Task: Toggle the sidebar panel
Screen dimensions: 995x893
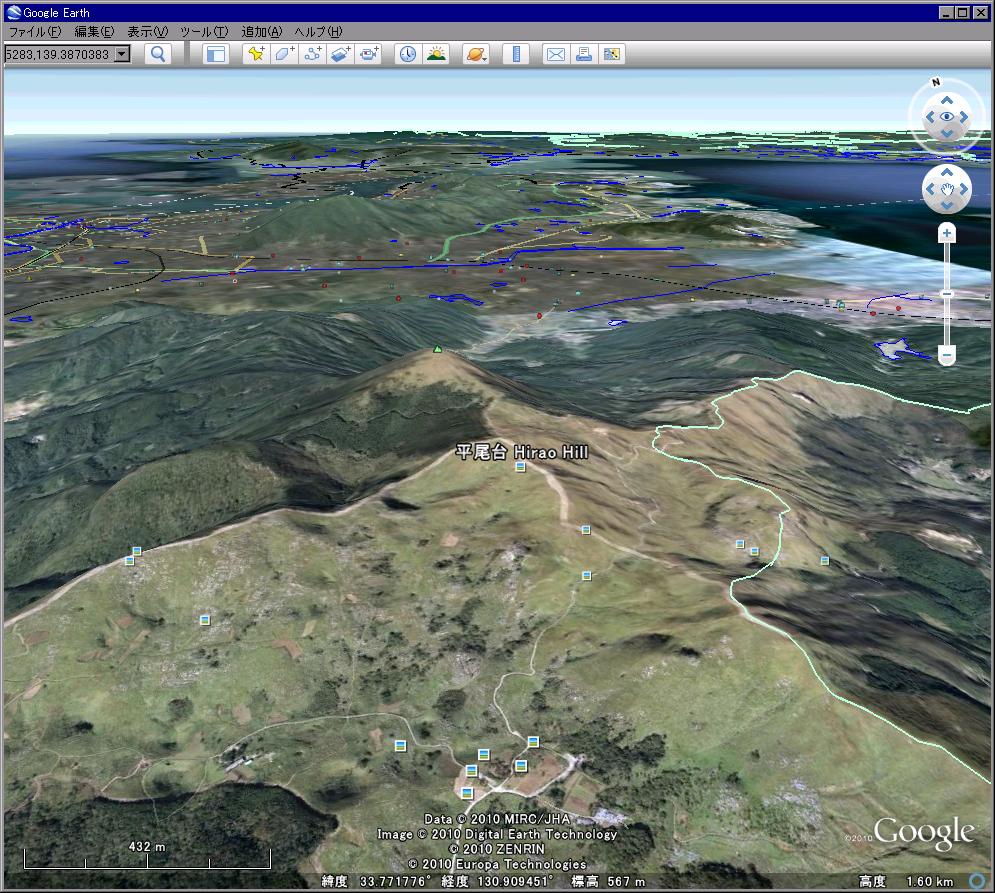Action: pos(215,54)
